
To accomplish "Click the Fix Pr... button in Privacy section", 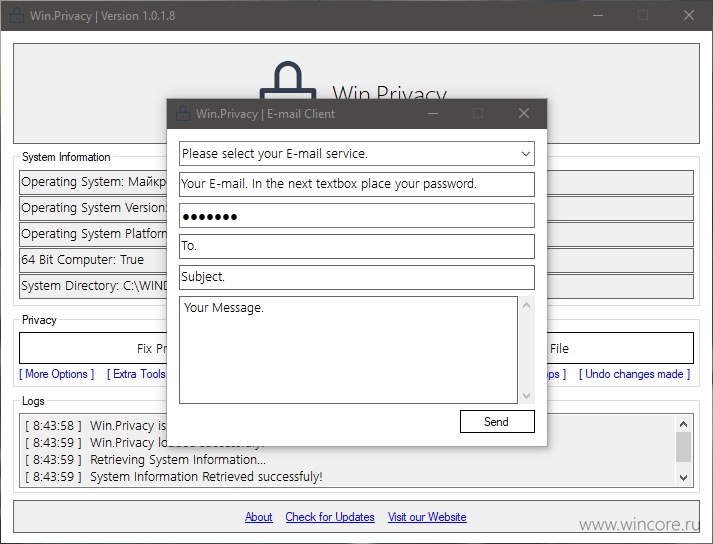I will 93,348.
